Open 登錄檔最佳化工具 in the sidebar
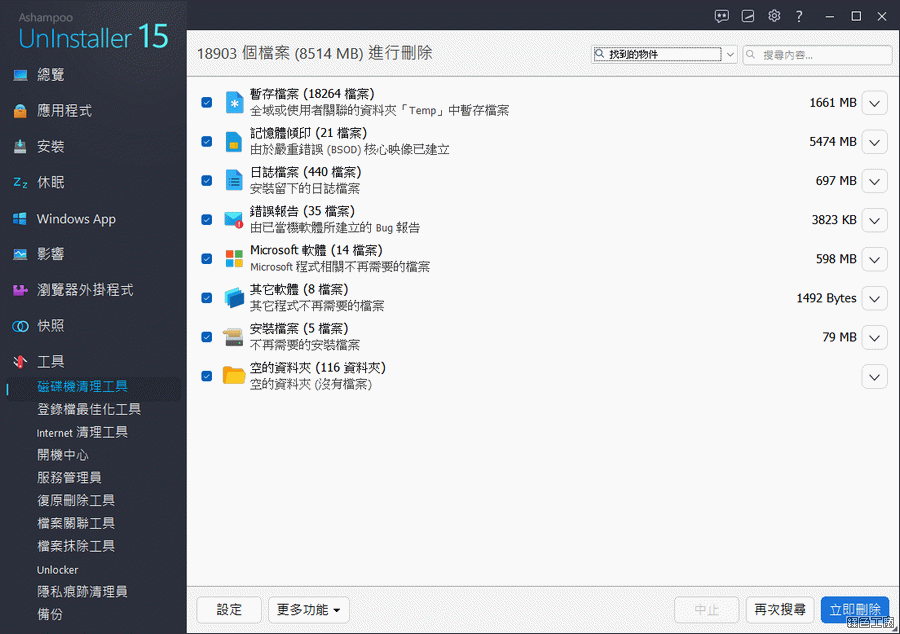Viewport: 900px width, 634px height. pyautogui.click(x=89, y=409)
